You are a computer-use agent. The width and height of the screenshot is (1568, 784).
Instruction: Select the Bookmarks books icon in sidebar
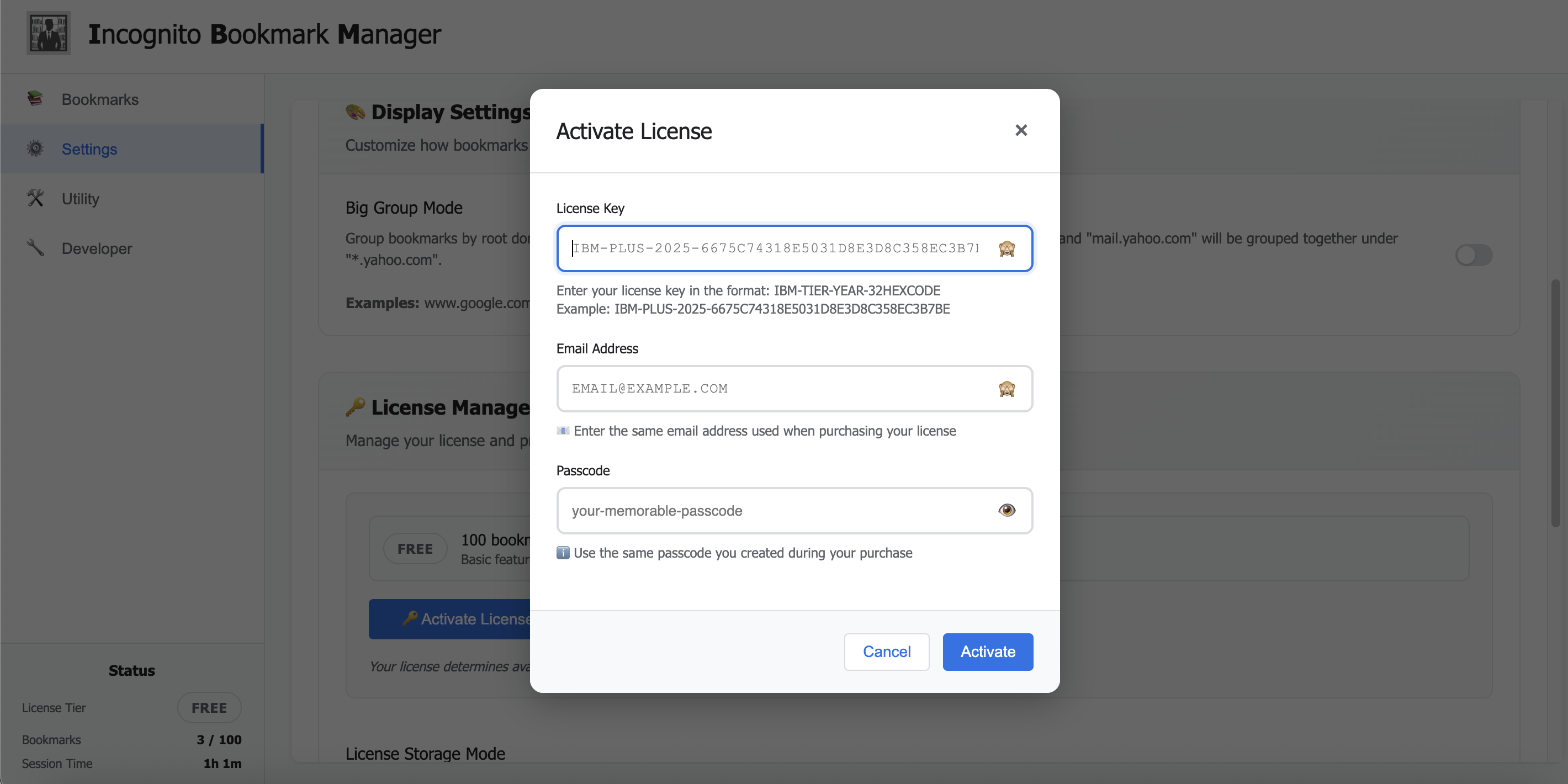click(35, 98)
